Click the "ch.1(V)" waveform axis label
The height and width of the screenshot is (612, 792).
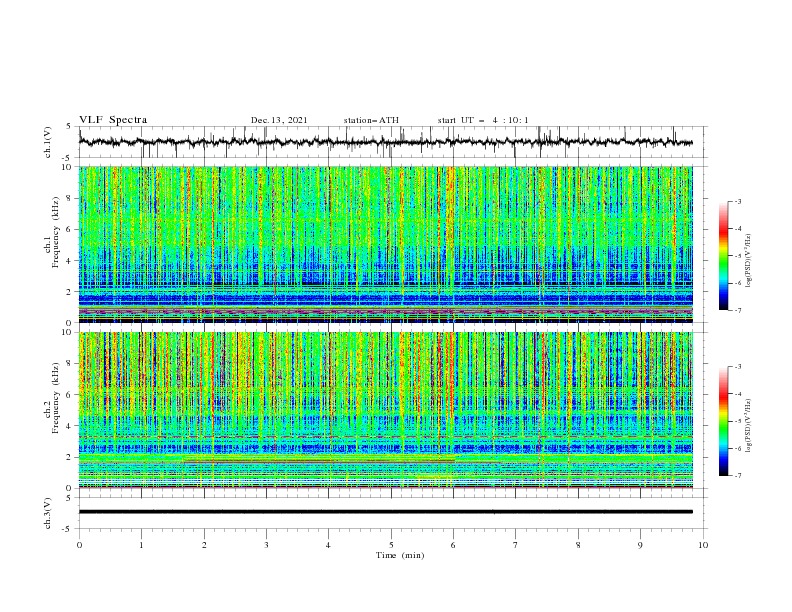click(x=48, y=142)
